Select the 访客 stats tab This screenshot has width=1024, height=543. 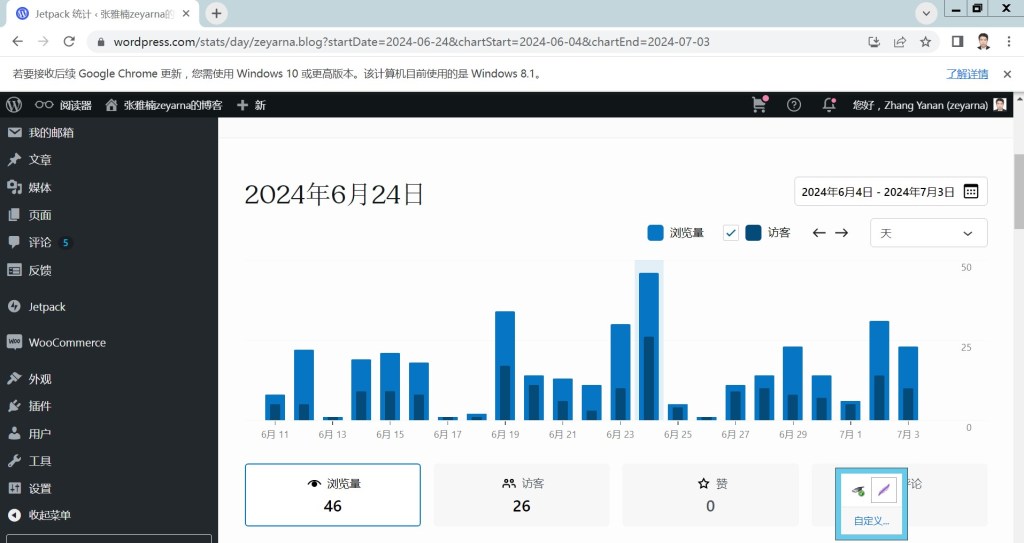click(x=521, y=495)
